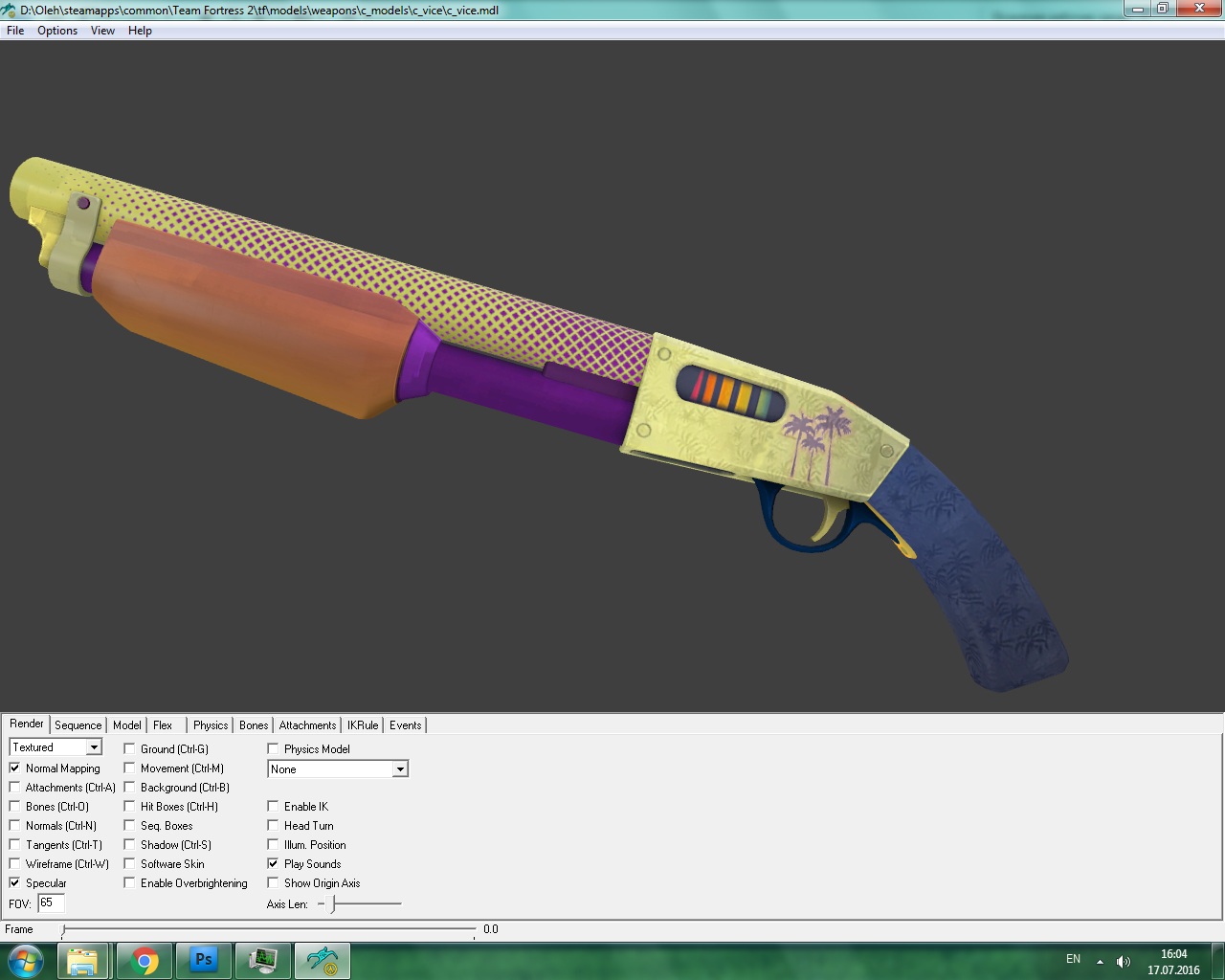Image resolution: width=1225 pixels, height=980 pixels.
Task: Expand the None physics model dropdown
Action: [400, 769]
